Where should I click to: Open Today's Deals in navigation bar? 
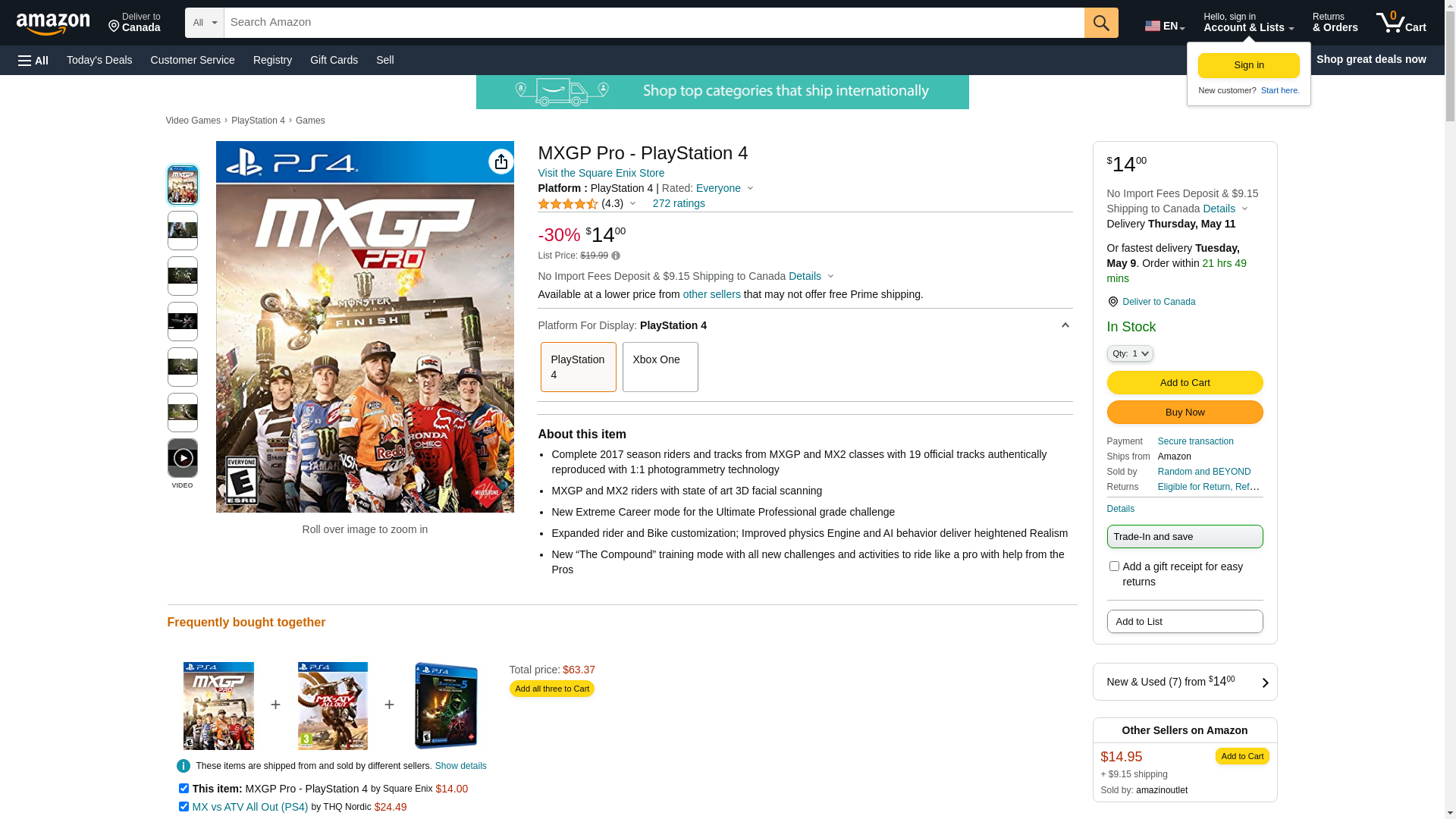(x=99, y=60)
